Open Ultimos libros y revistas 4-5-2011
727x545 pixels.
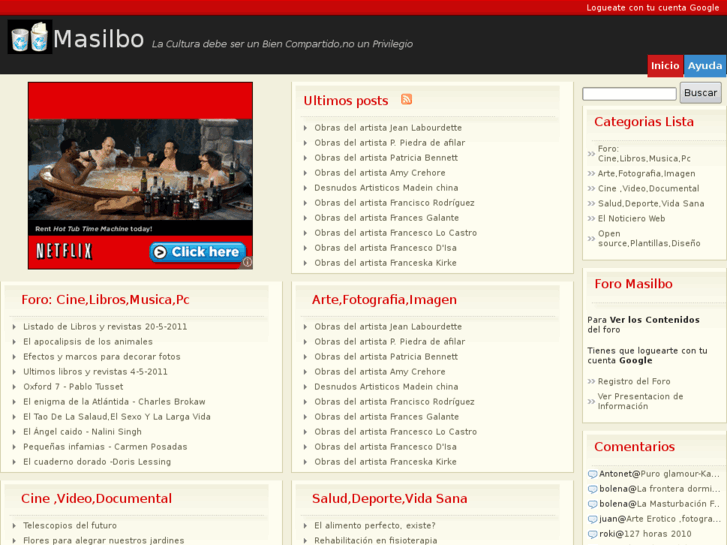point(95,372)
